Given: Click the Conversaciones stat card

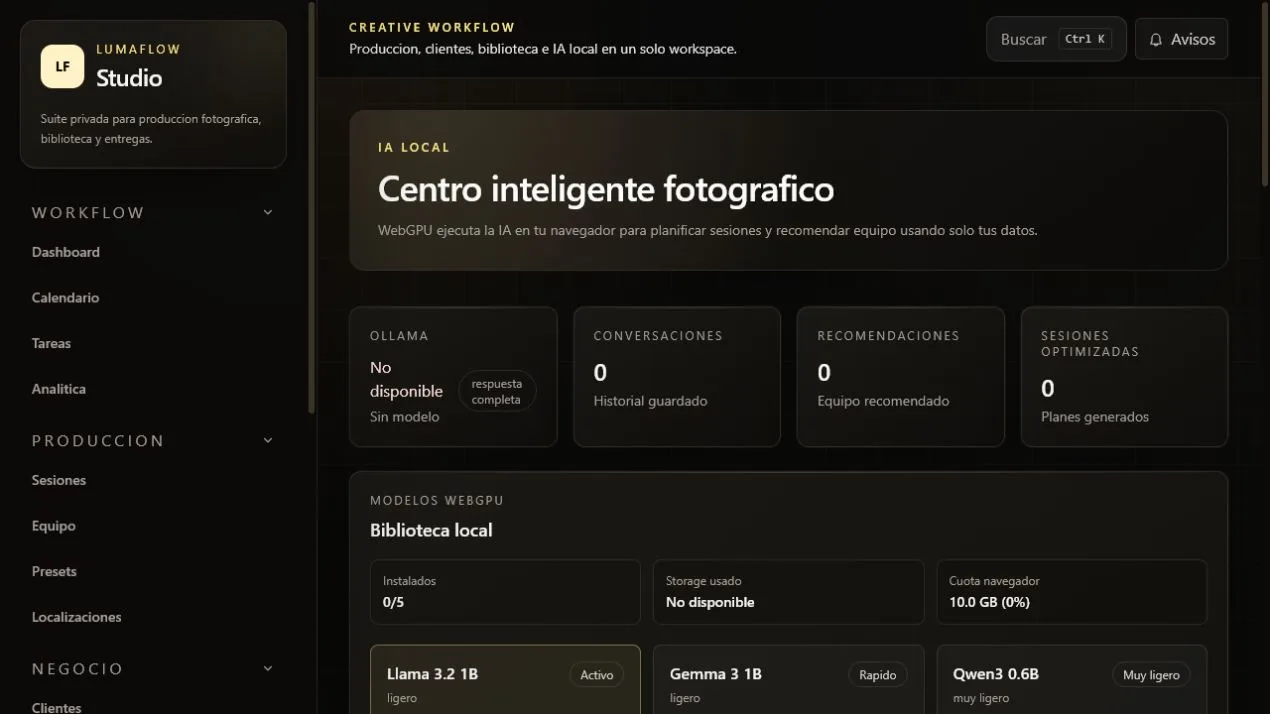Looking at the screenshot, I should [677, 376].
